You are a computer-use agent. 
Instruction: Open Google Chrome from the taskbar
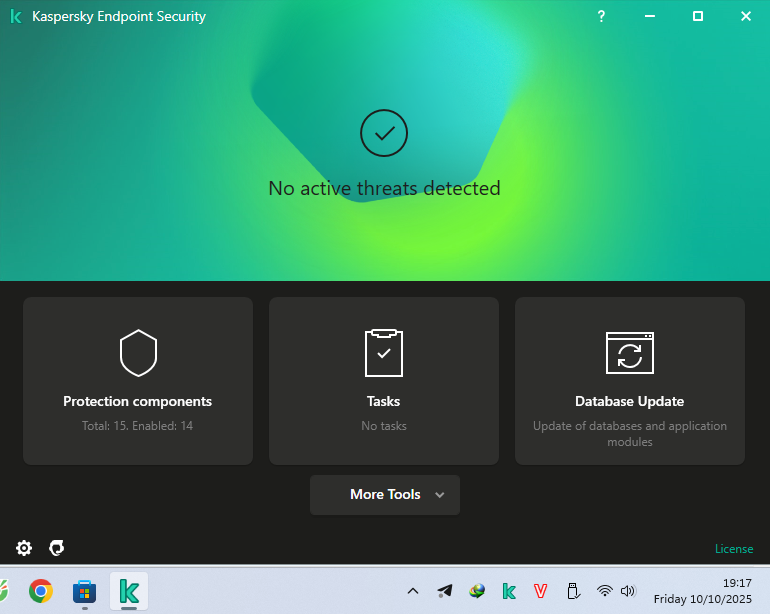click(41, 591)
